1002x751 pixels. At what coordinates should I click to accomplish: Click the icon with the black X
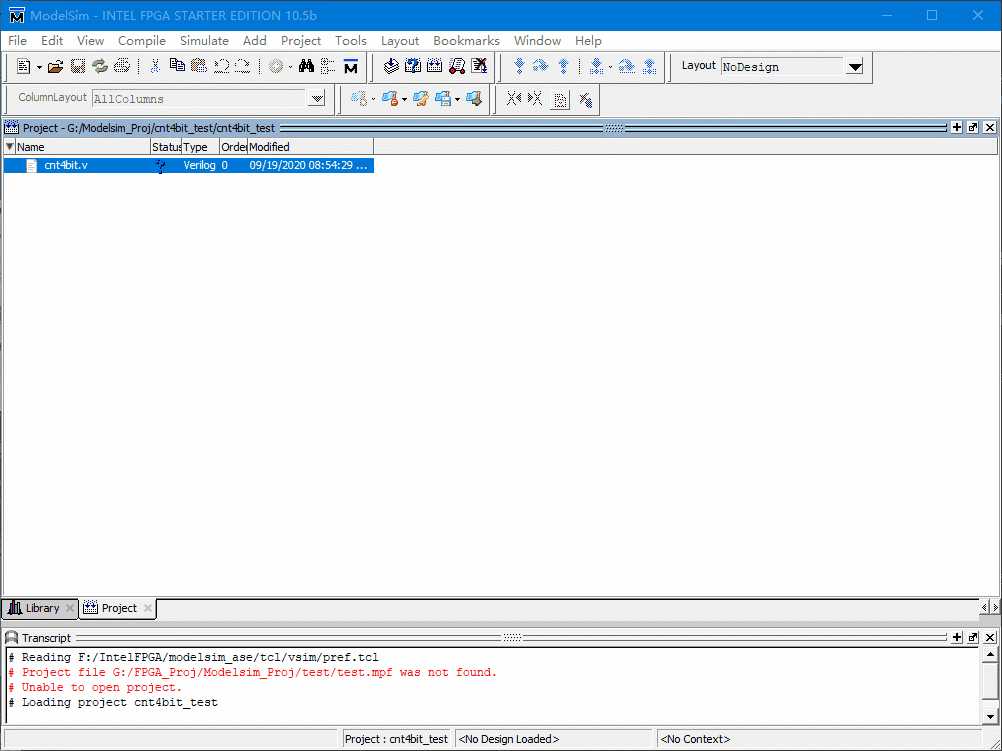pyautogui.click(x=479, y=66)
